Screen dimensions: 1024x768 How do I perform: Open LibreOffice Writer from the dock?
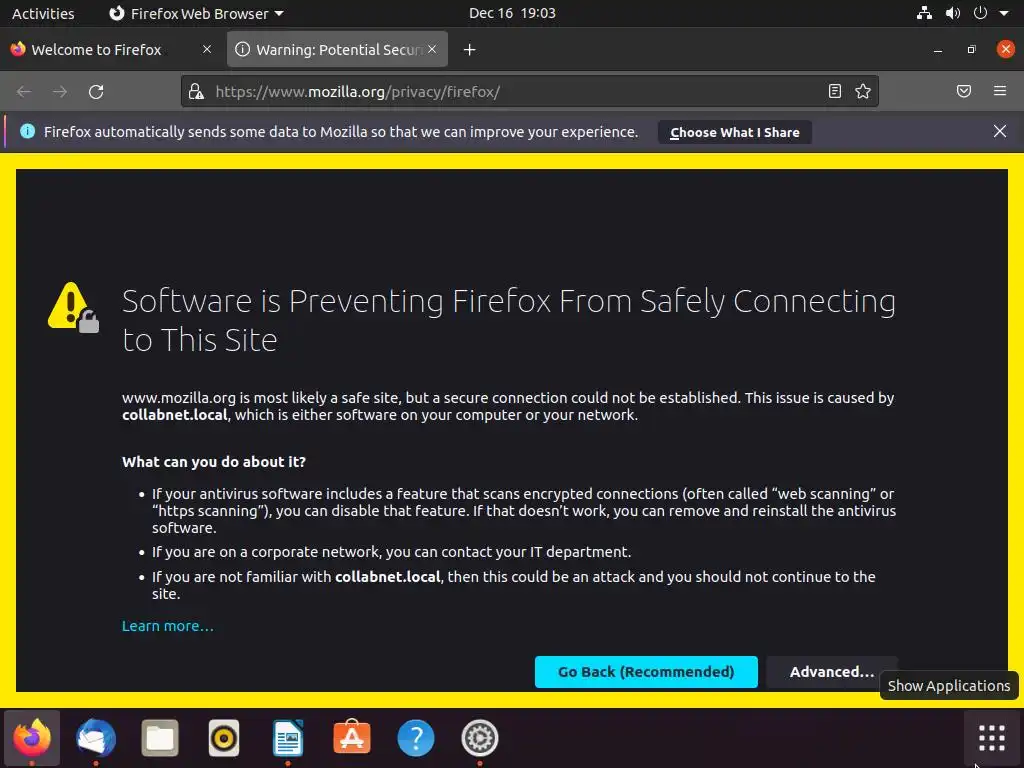click(x=287, y=738)
